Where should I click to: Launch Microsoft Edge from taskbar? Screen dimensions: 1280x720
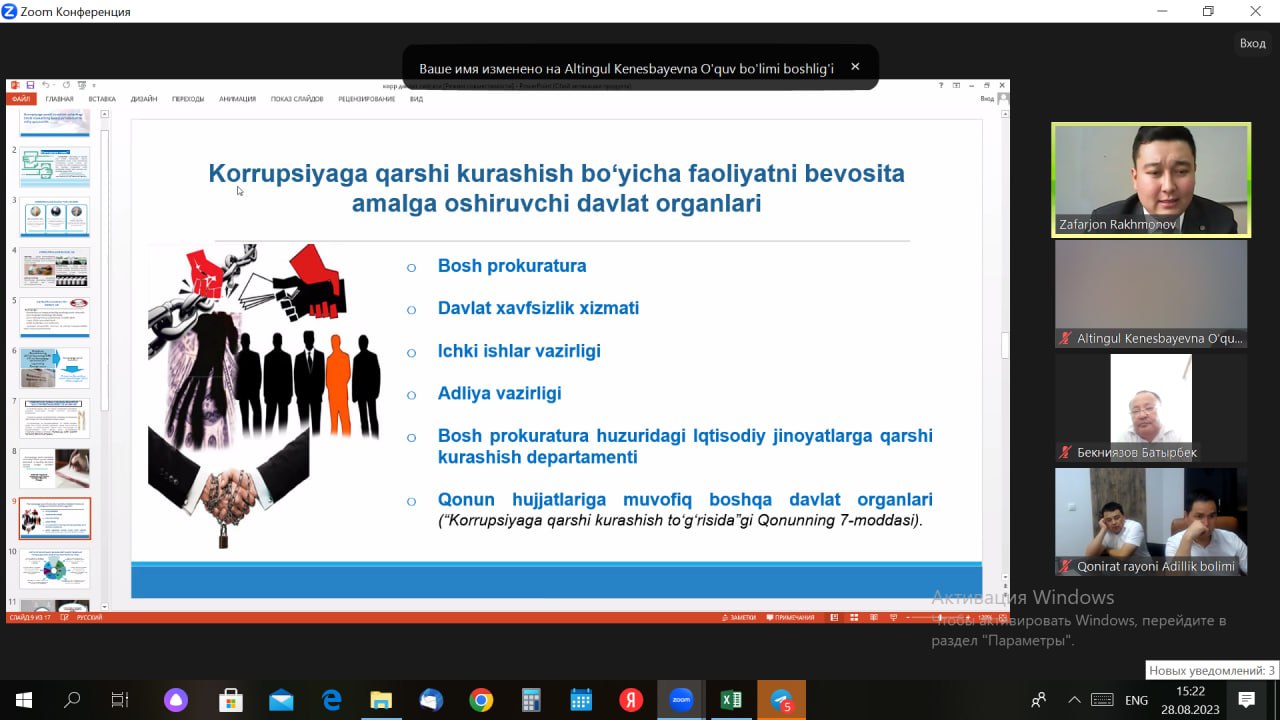click(331, 700)
